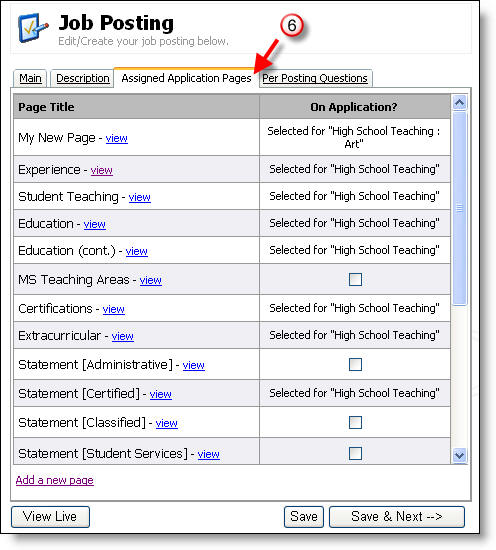The image size is (496, 550).
Task: Click the scrollbar down arrow
Action: (459, 455)
